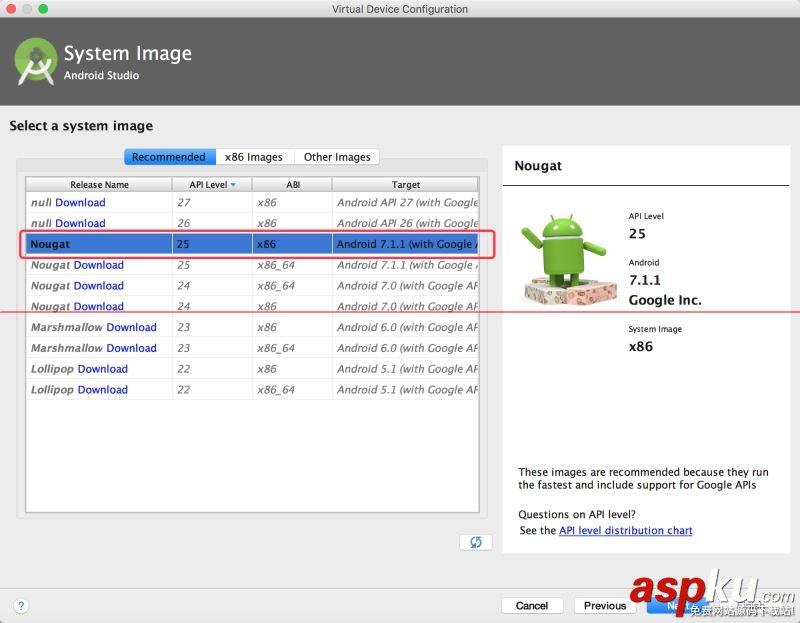Click the Cancel button
The image size is (800, 623).
[x=532, y=605]
